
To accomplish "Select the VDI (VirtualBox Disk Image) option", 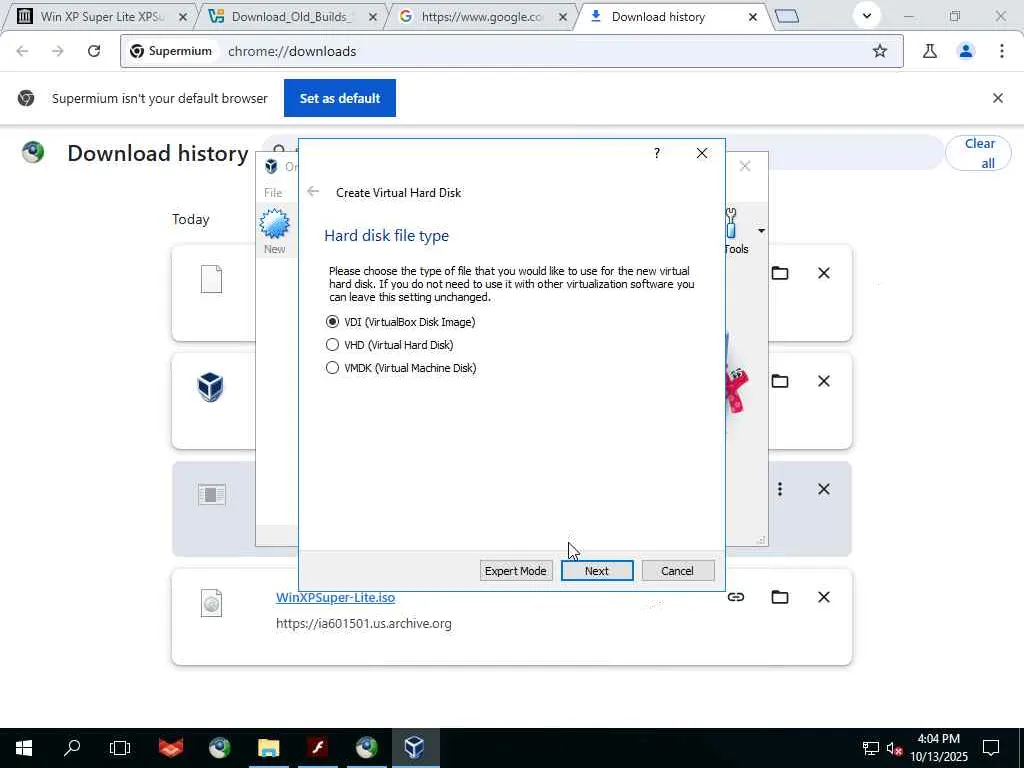I will tap(332, 322).
